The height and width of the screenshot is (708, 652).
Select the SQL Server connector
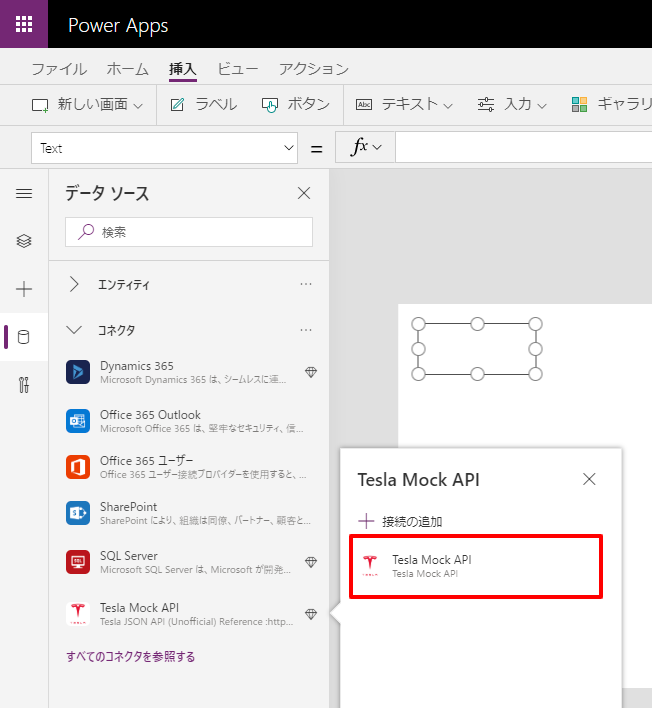tap(189, 562)
